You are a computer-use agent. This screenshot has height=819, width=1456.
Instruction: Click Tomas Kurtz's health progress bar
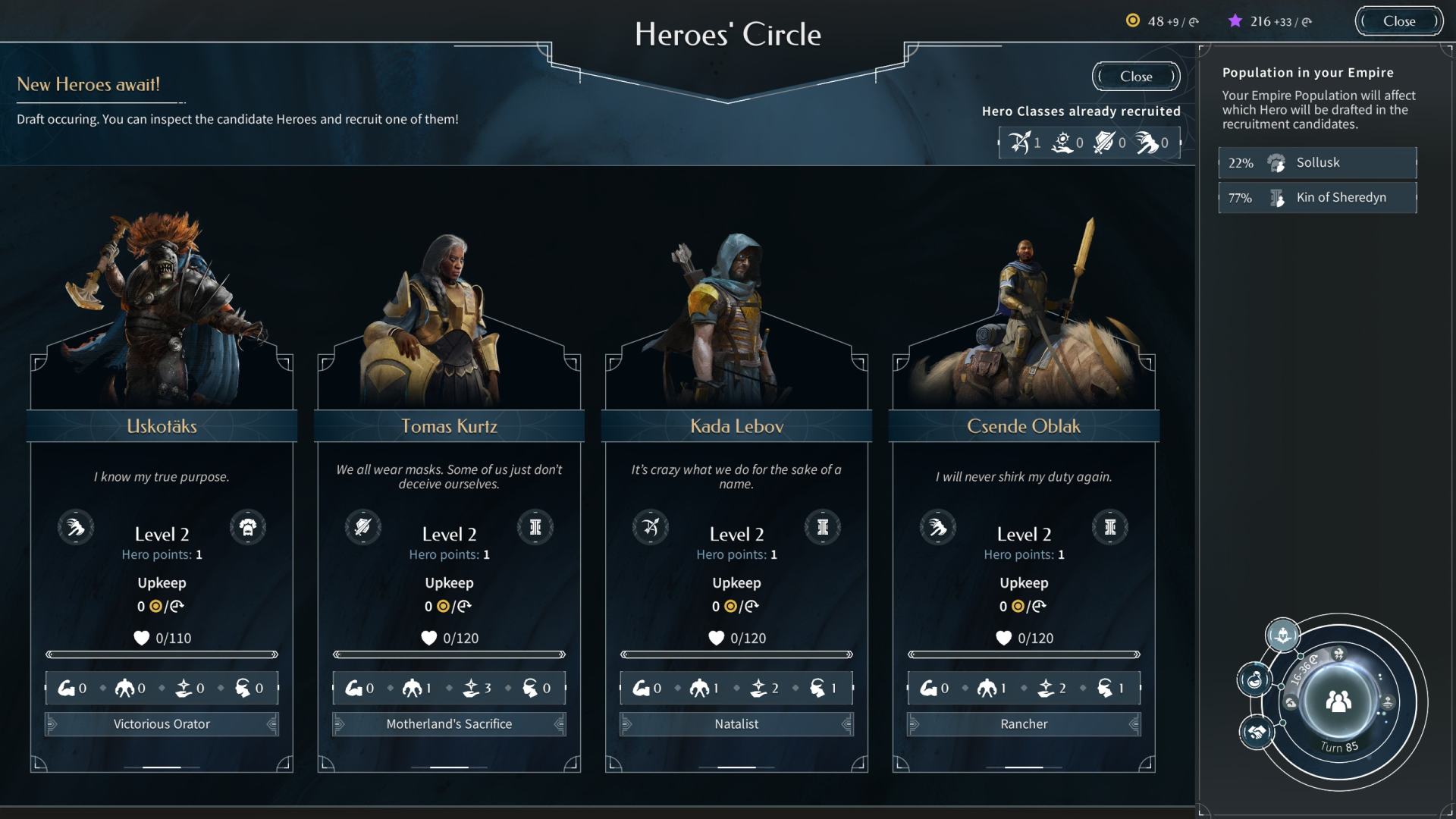449,654
